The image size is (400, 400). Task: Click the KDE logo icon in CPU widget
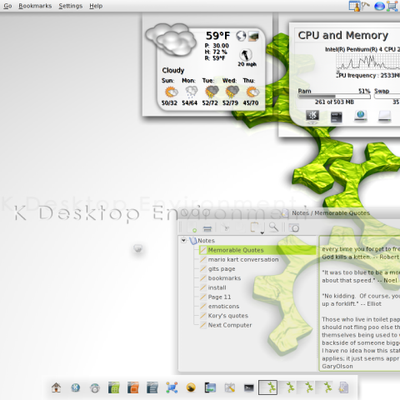tap(312, 116)
